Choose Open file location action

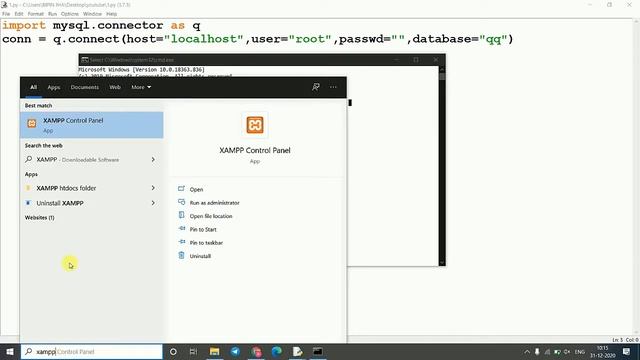tap(211, 216)
